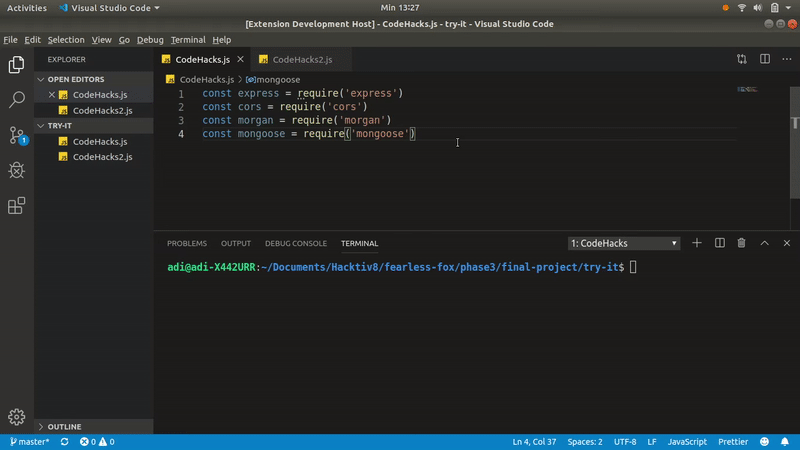Expand the Outline section
The image size is (800, 450).
point(93,427)
